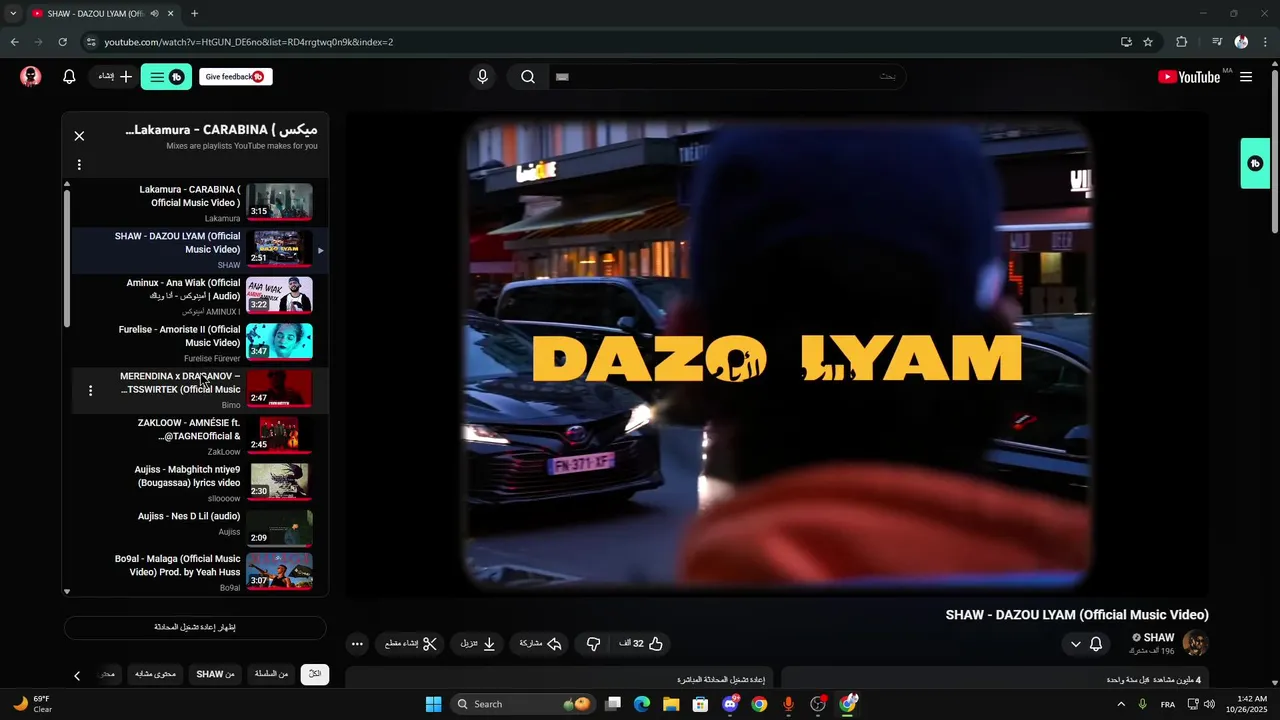Play Furelise - Amoriste II thumbnail

coord(279,342)
